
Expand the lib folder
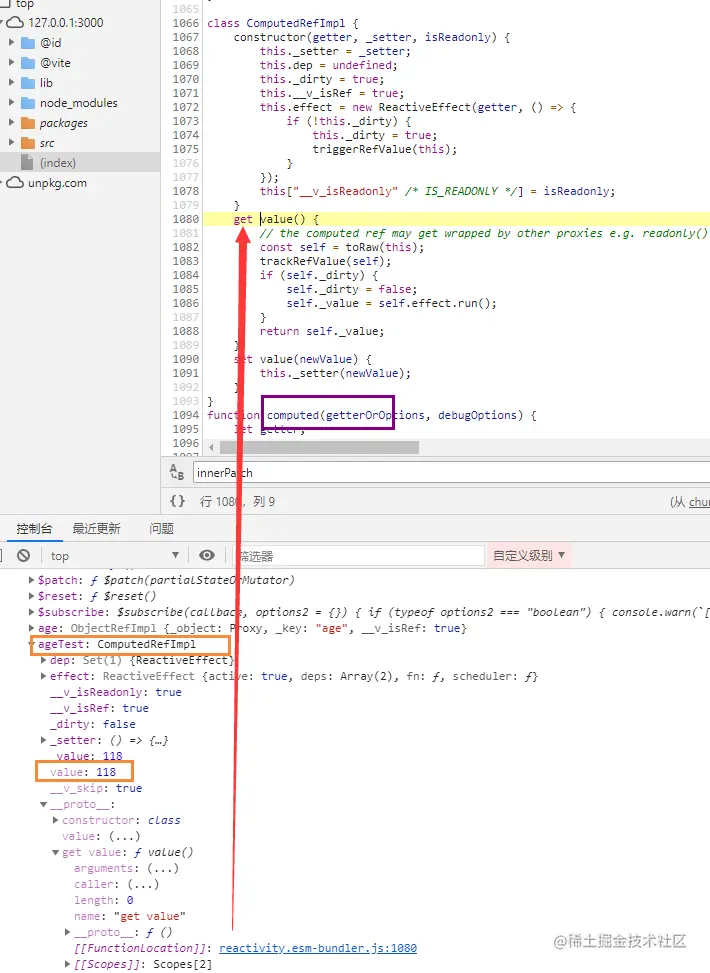point(11,83)
